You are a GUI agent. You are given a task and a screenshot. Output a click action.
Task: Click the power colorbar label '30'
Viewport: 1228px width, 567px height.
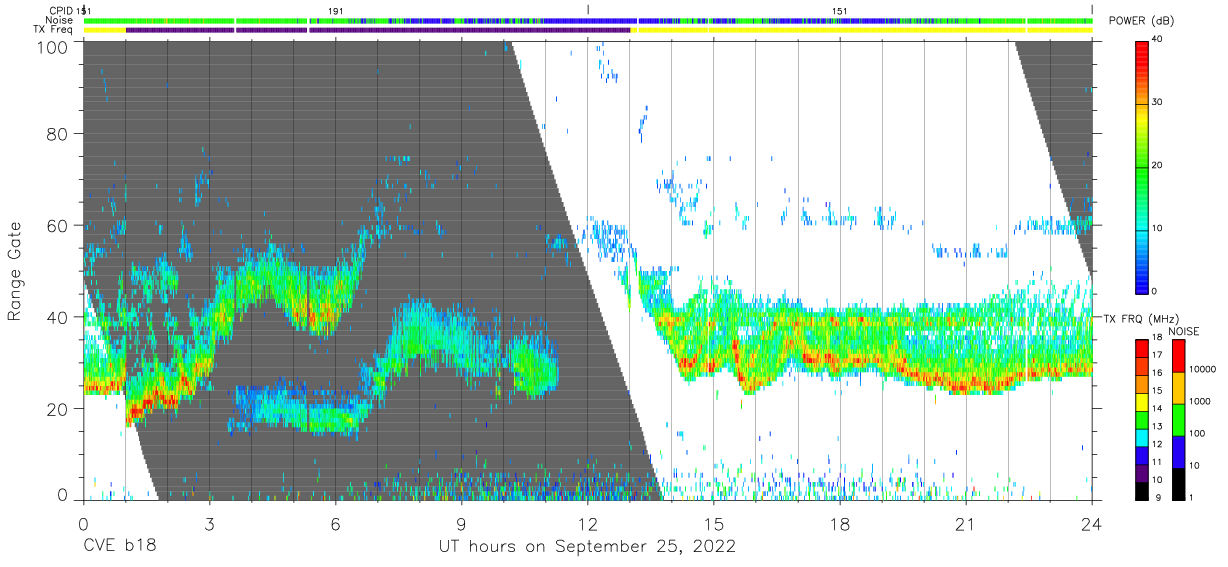click(x=1159, y=102)
